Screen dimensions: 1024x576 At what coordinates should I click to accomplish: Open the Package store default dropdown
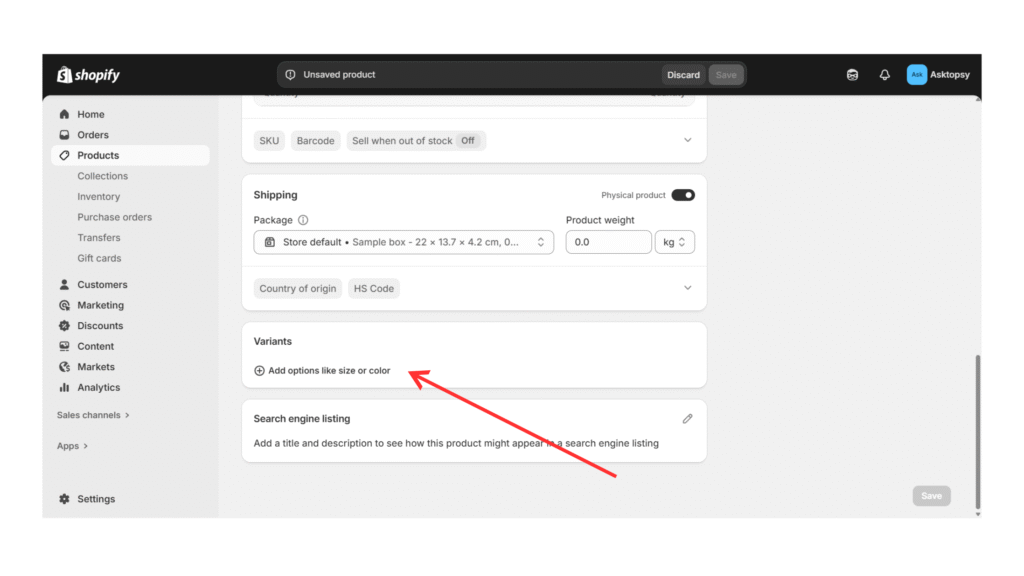[x=404, y=242]
